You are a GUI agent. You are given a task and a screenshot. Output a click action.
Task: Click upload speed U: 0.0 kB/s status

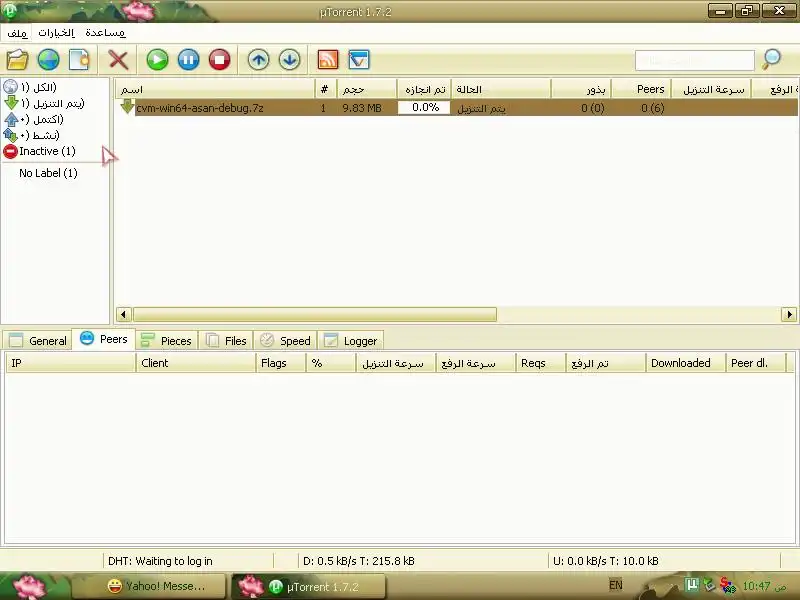tap(606, 561)
